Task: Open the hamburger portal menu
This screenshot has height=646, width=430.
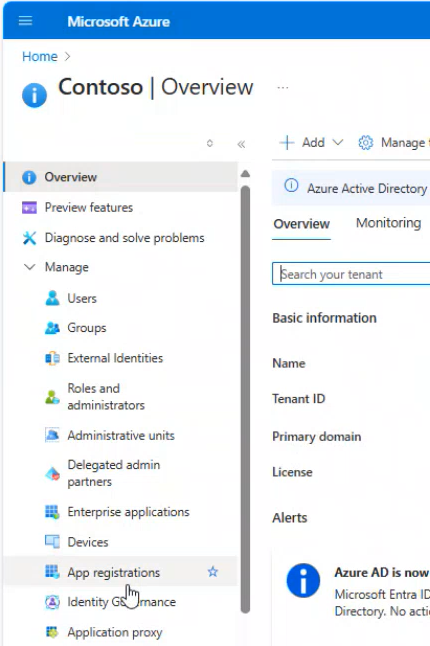Action: [26, 21]
